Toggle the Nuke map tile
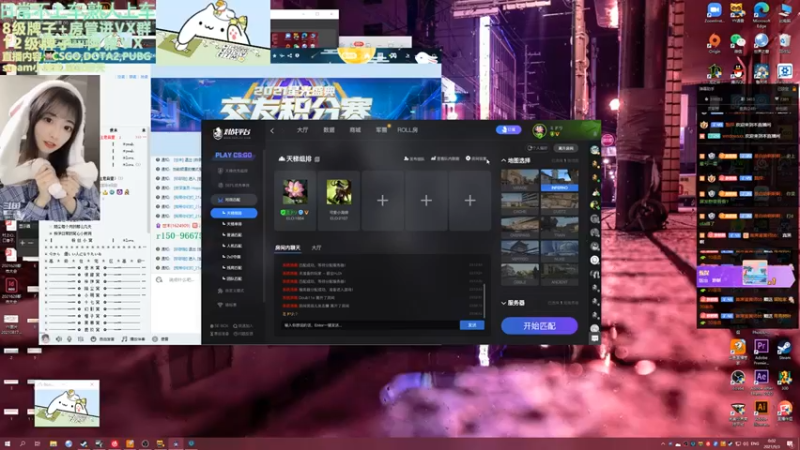Viewport: 800px width, 450px height. coord(559,251)
